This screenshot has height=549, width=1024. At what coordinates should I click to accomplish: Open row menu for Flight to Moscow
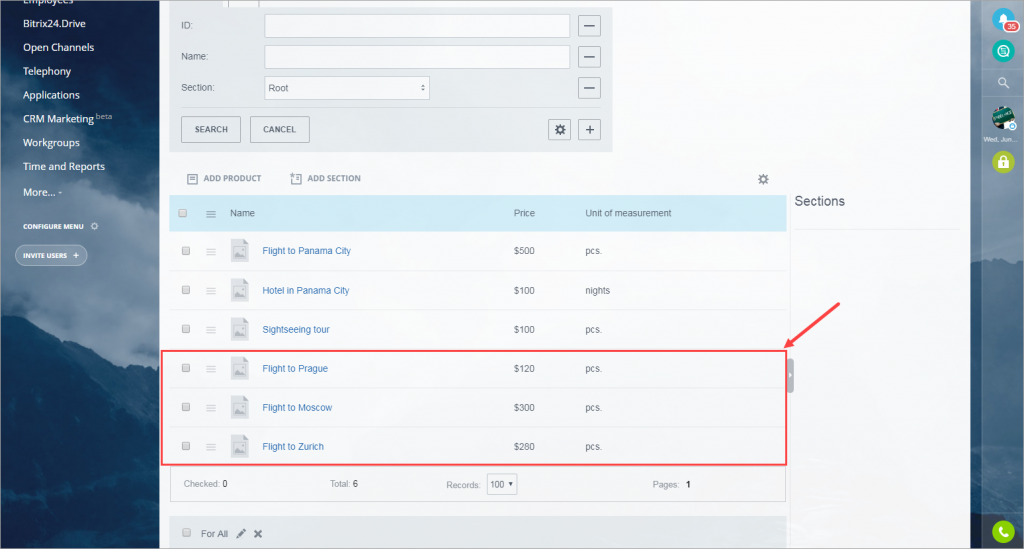tap(211, 408)
